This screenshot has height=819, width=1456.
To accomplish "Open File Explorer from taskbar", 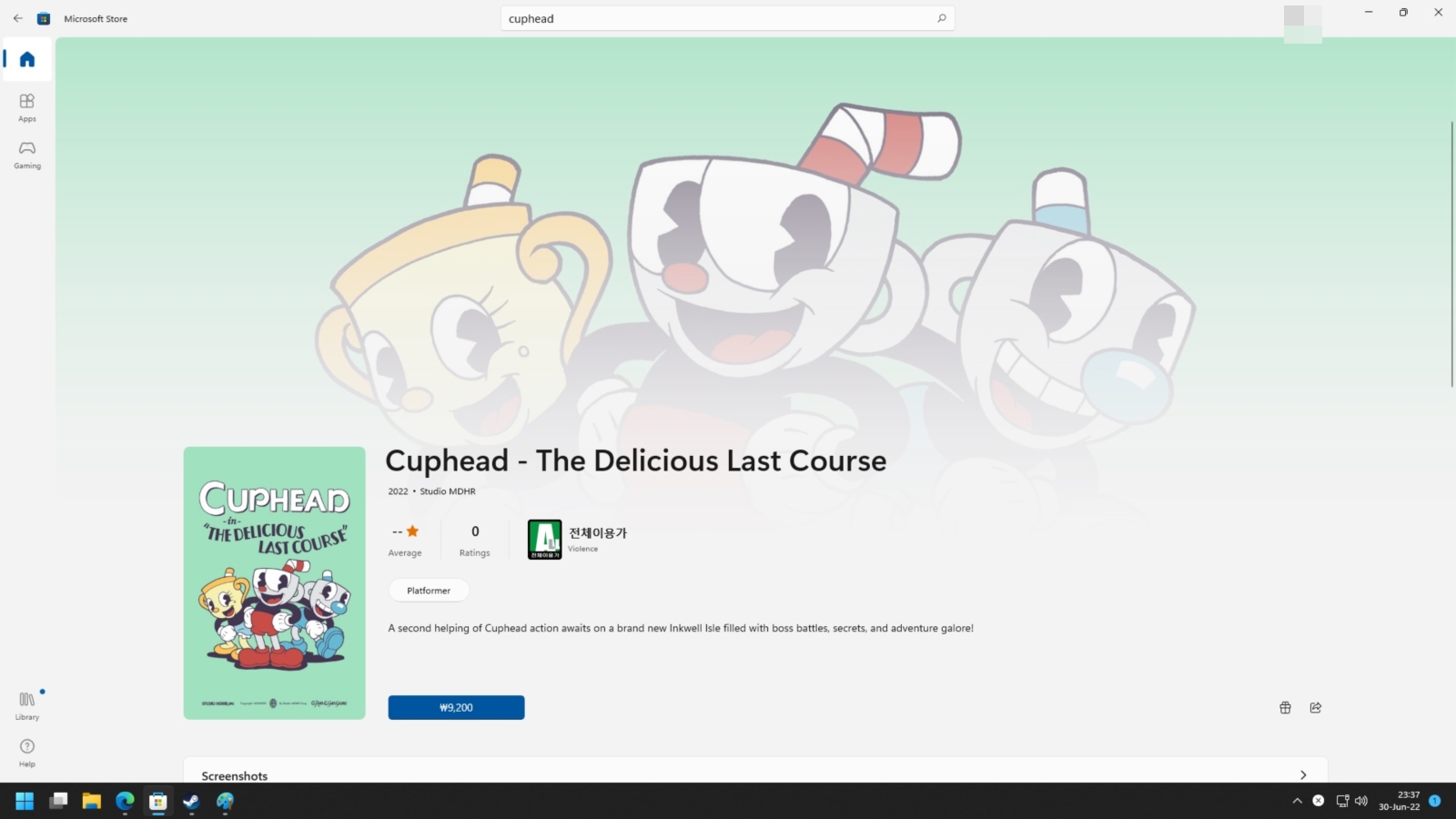I will point(91,801).
